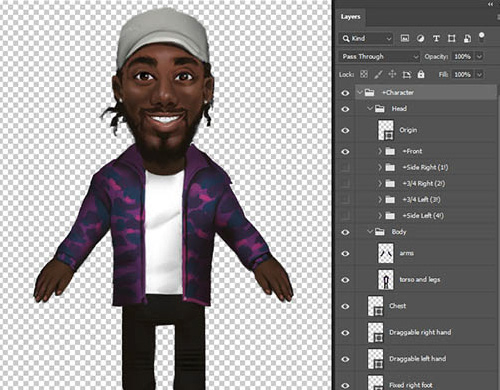
Task: Hide the Head group
Action: pos(345,109)
